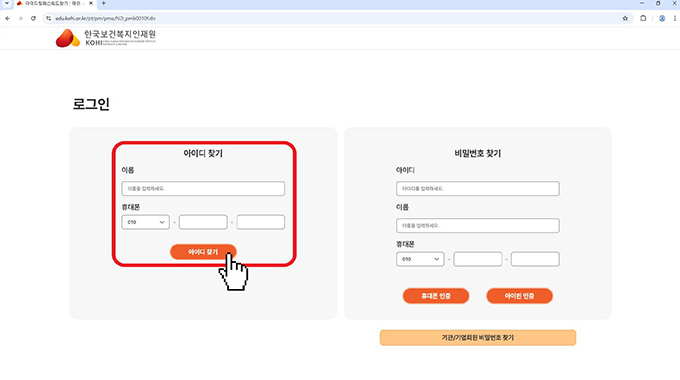Click the 로그인 page heading

point(91,104)
